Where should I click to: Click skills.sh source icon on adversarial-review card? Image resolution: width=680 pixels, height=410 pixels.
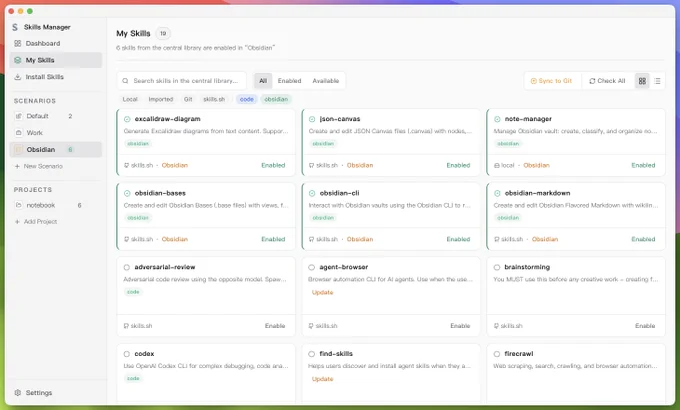pos(126,326)
